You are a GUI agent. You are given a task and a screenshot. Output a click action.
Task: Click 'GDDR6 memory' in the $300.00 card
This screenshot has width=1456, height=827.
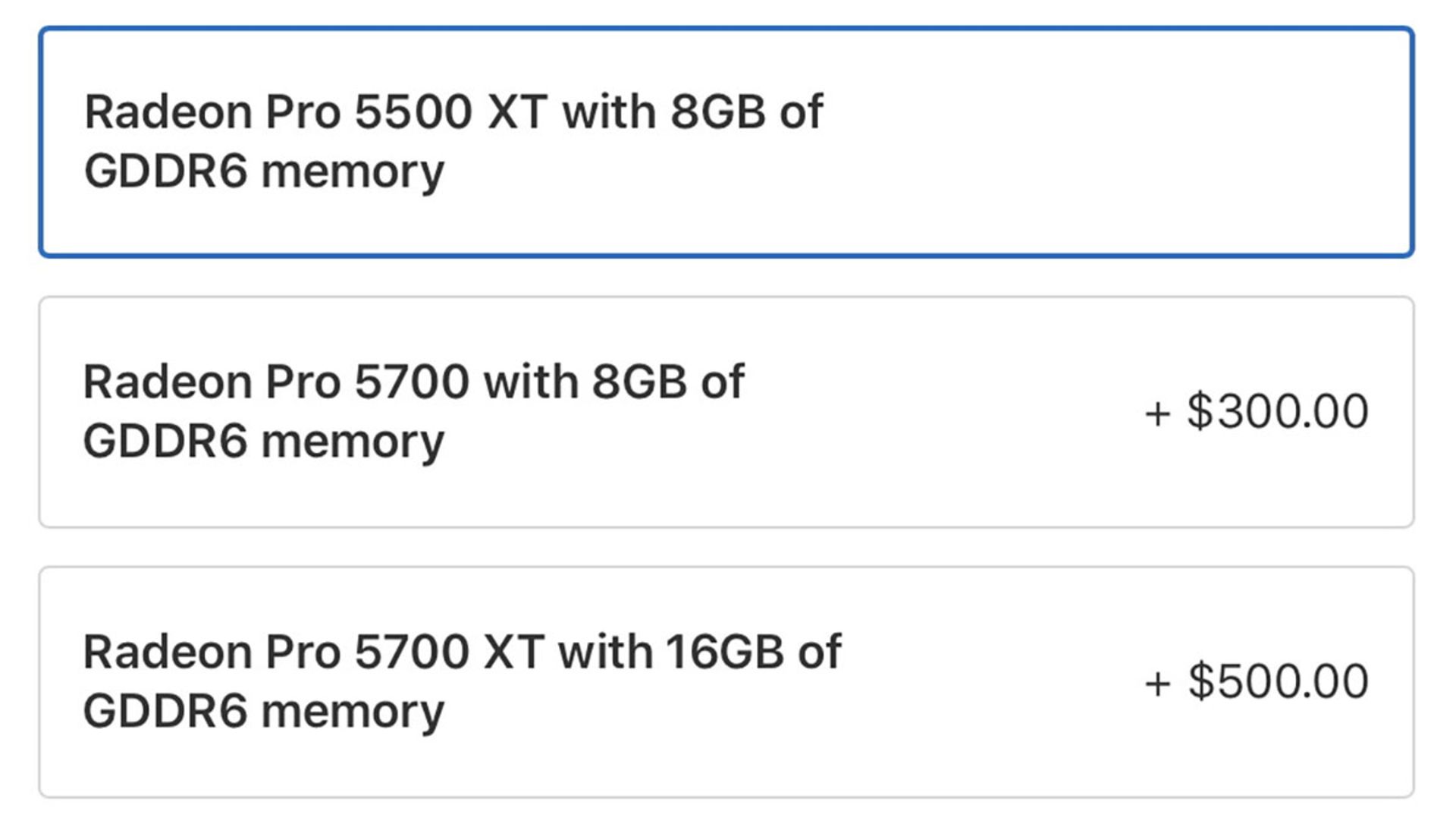click(264, 442)
